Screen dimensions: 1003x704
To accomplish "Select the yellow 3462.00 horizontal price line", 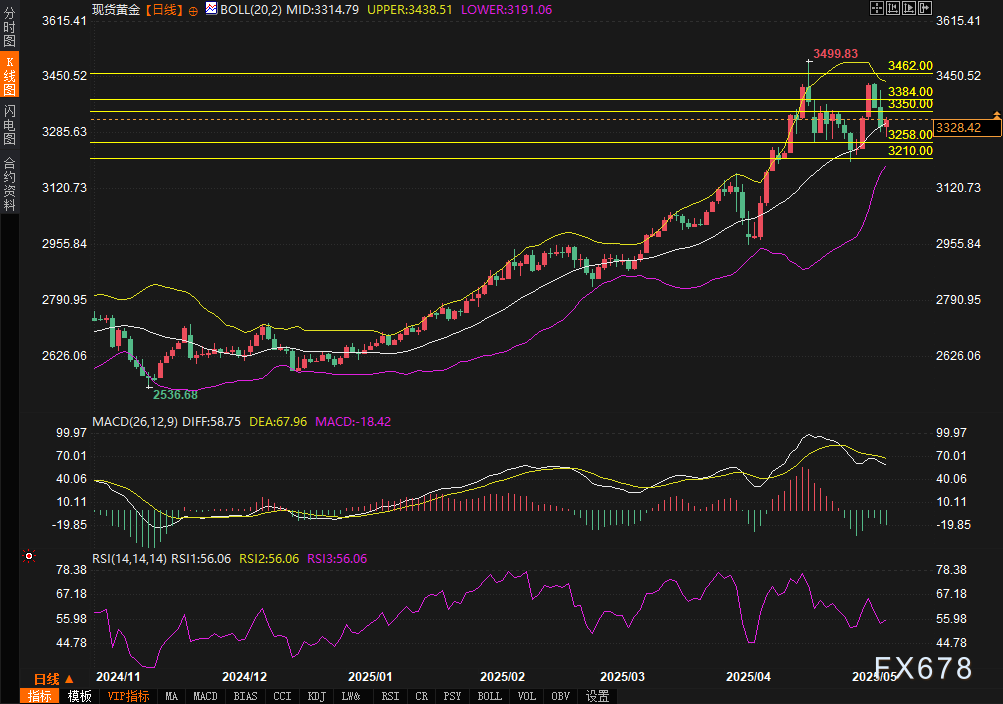I will coord(500,74).
